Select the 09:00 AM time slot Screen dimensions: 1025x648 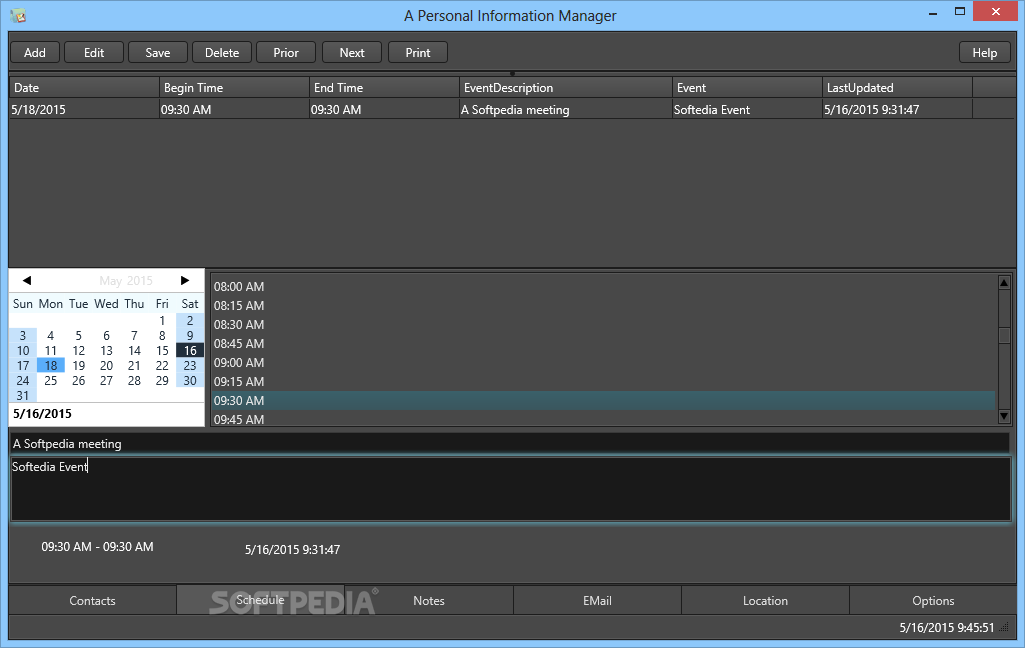pyautogui.click(x=603, y=362)
